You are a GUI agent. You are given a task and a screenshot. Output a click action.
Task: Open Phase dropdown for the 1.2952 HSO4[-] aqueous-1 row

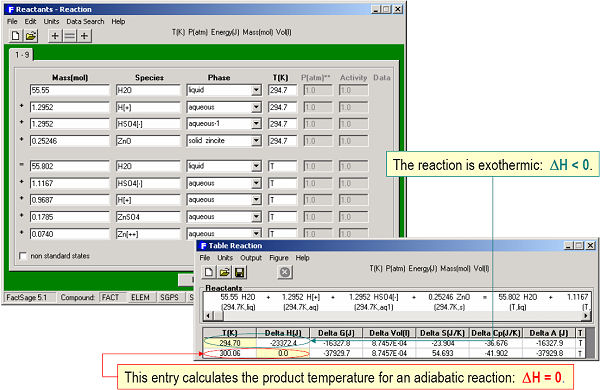[256, 124]
